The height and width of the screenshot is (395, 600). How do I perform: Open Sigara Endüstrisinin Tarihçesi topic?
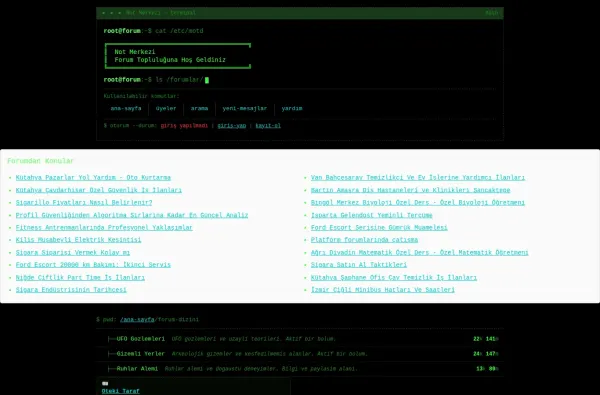71,290
